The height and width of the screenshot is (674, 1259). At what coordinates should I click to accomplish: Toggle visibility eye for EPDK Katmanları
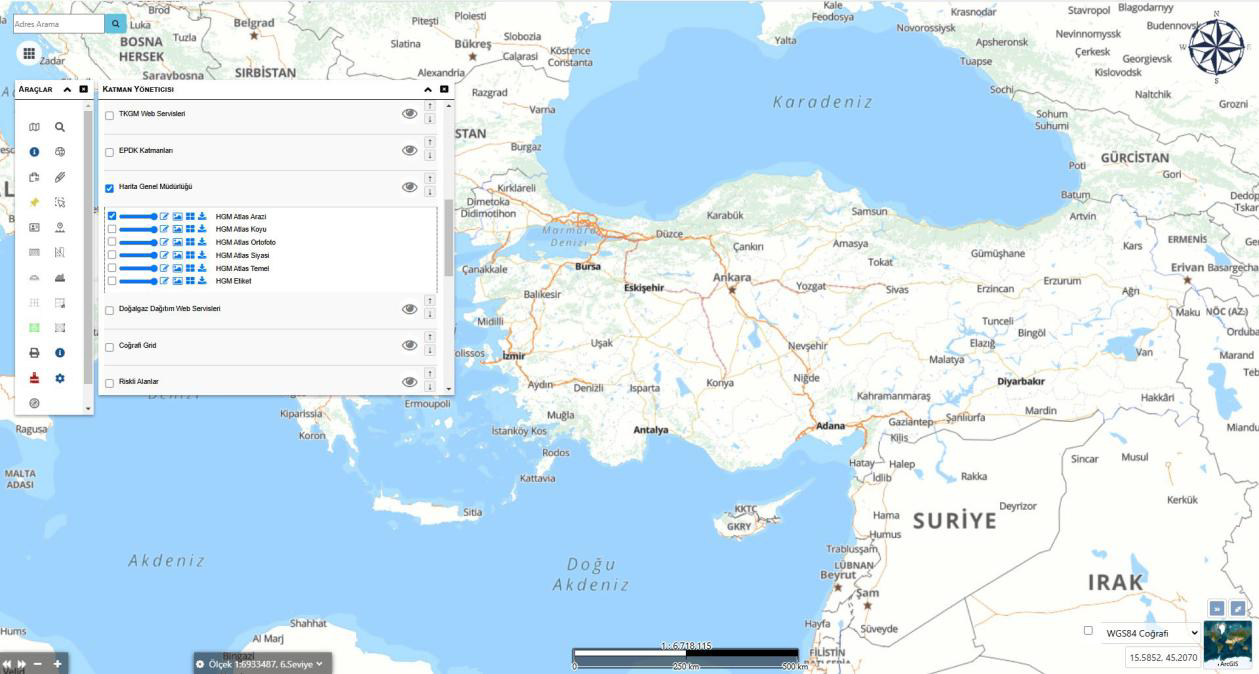(409, 150)
